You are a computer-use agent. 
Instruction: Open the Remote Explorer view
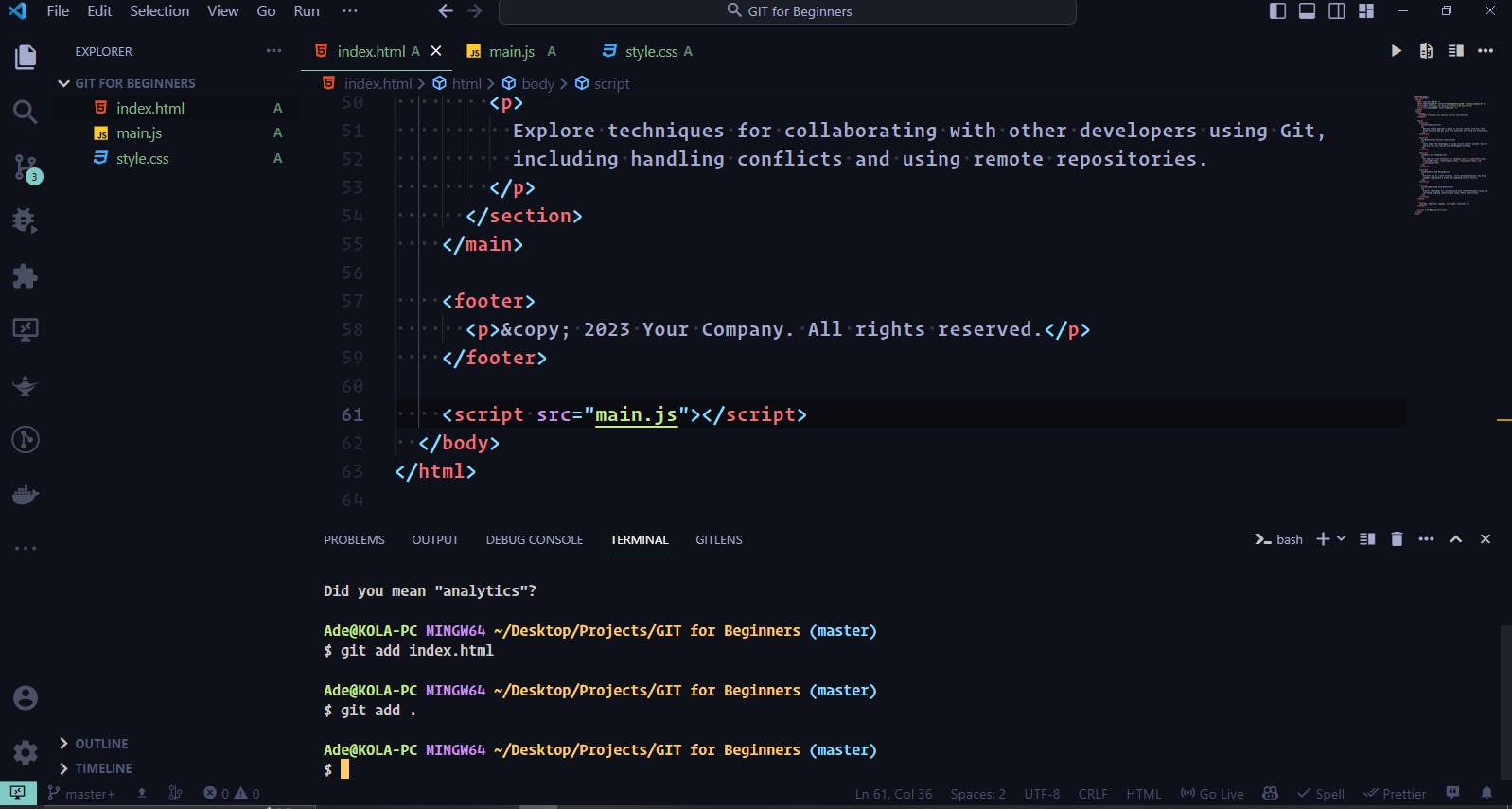pyautogui.click(x=26, y=330)
